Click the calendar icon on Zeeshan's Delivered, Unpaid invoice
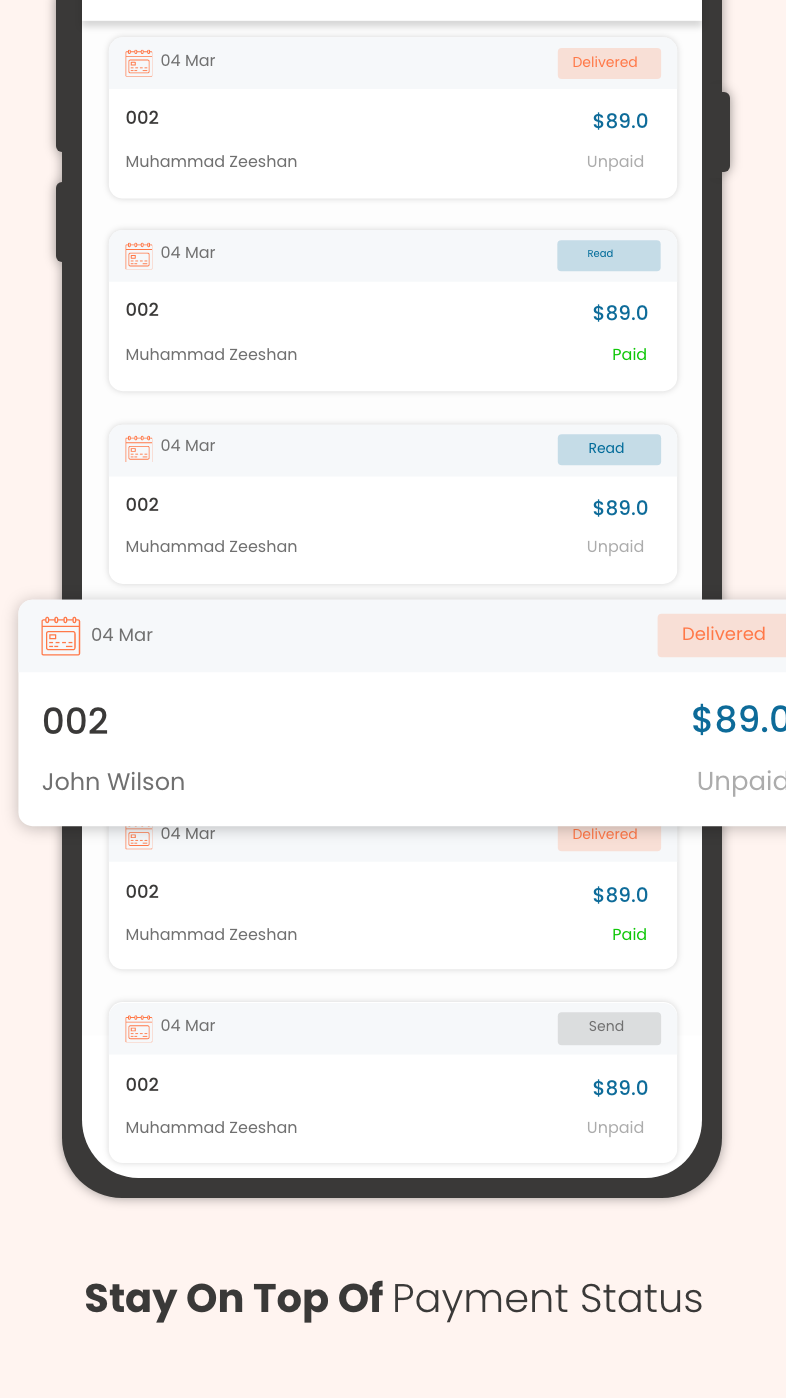786x1398 pixels. coord(139,63)
